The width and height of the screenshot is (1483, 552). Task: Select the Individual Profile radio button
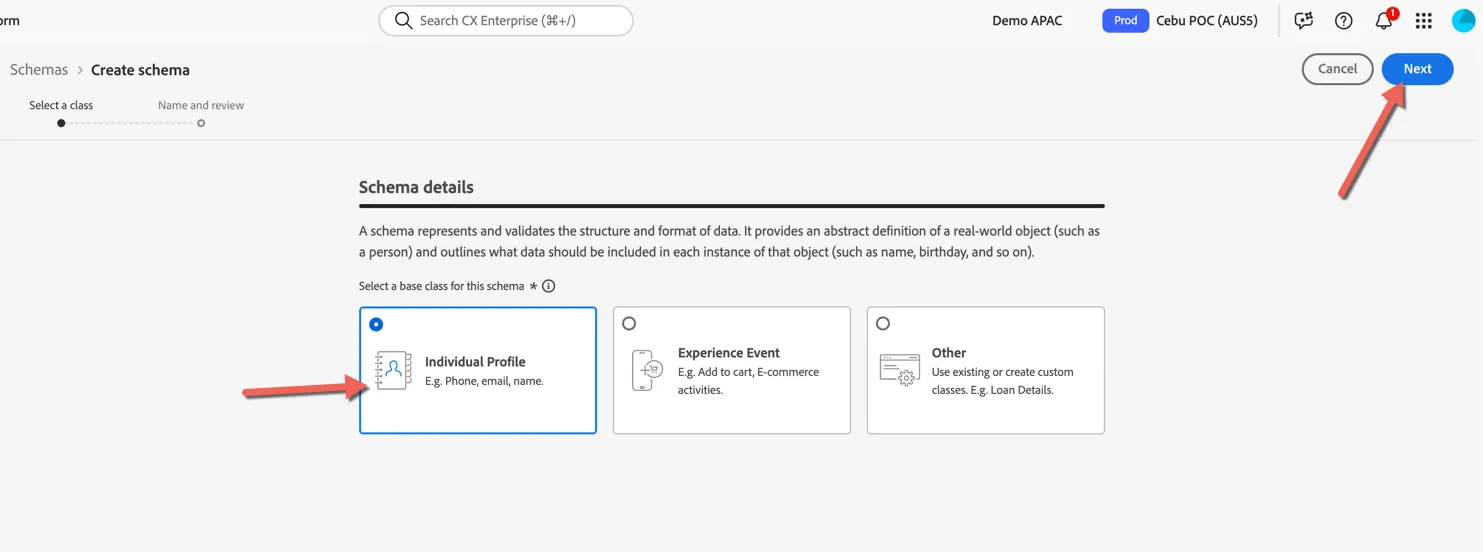376,324
